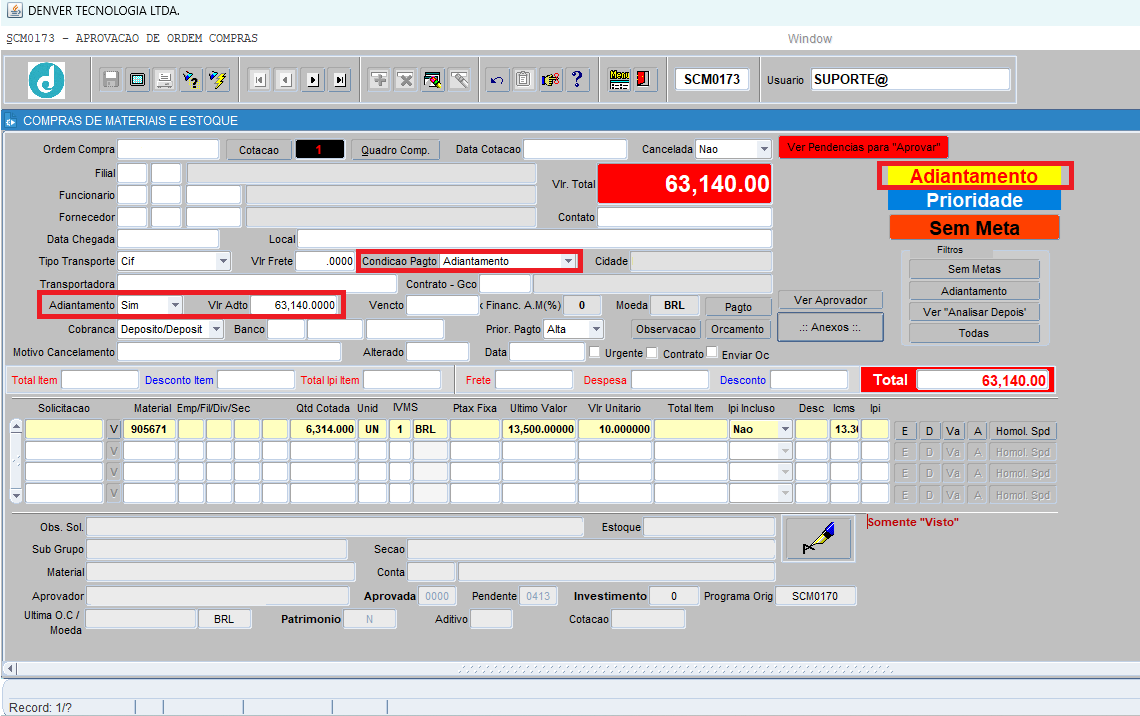This screenshot has height=716, width=1140.
Task: Click the pointing-hand scissors toolbar icon
Action: pos(550,79)
